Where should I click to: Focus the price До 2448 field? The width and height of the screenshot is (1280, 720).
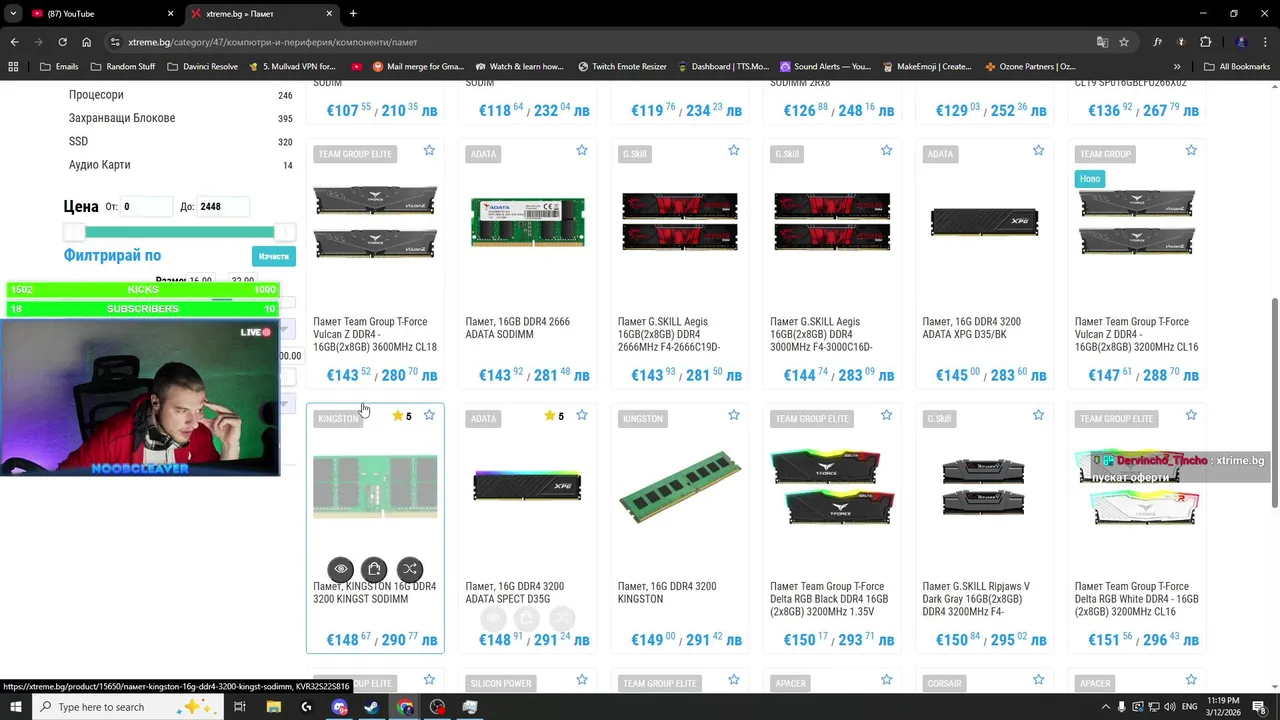pyautogui.click(x=222, y=207)
